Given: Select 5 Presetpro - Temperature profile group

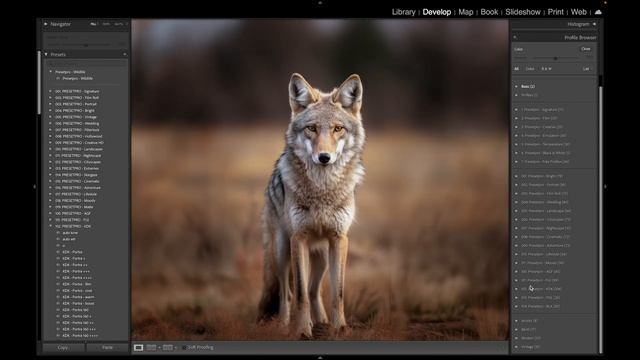Looking at the screenshot, I should pyautogui.click(x=546, y=144).
